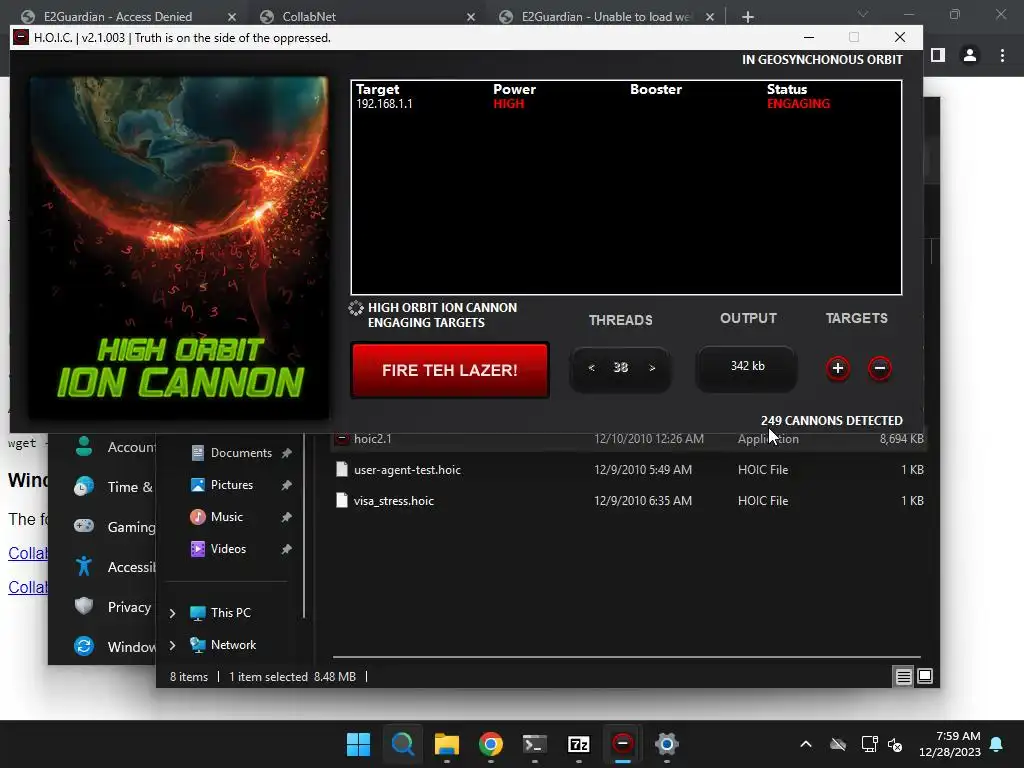Viewport: 1024px width, 768px height.
Task: Click the 342 kb output display
Action: [747, 367]
